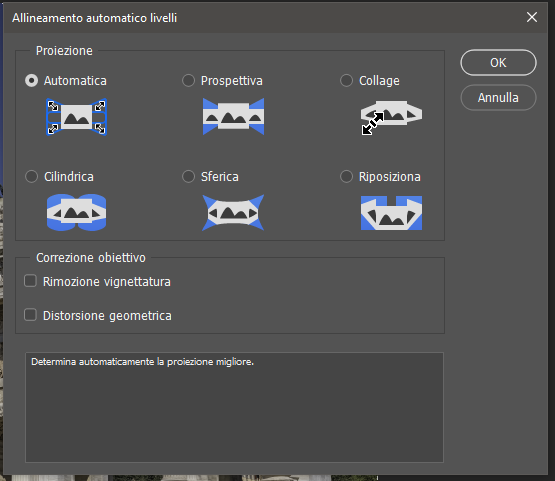Click the Prospettiva projection preview icon
The width and height of the screenshot is (555, 481).
(233, 116)
